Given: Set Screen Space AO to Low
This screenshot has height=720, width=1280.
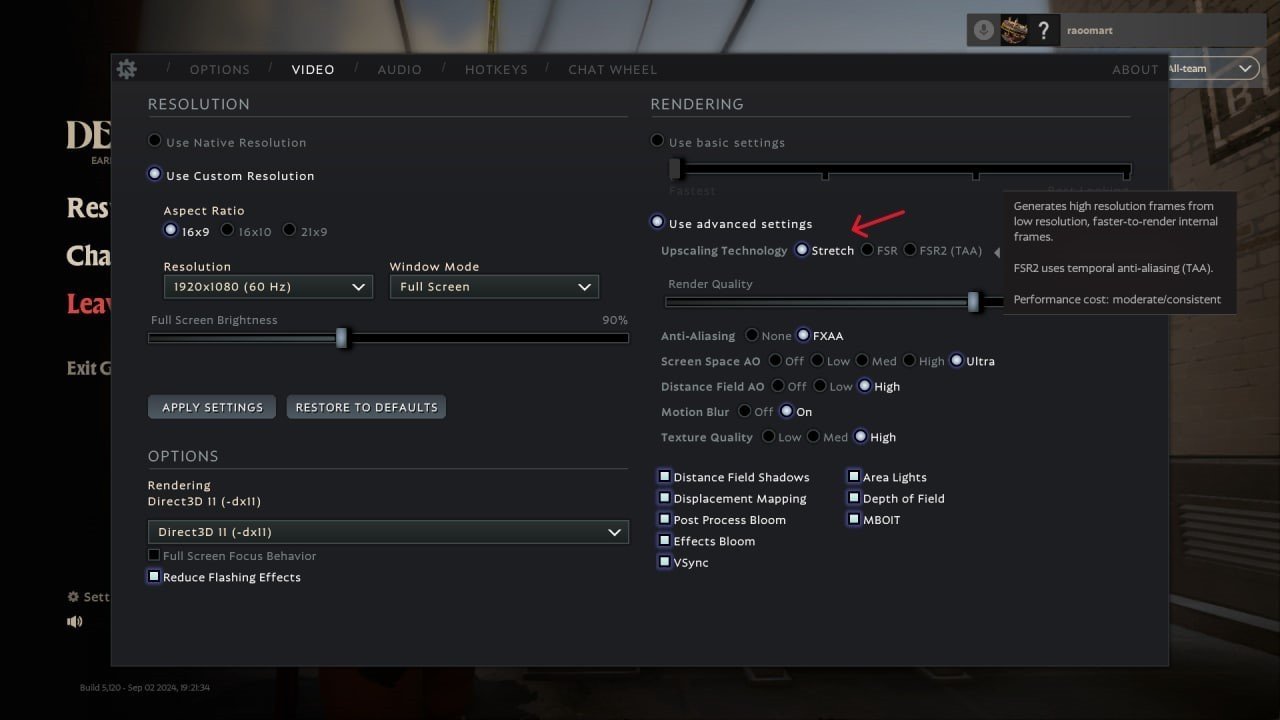Looking at the screenshot, I should coord(817,360).
